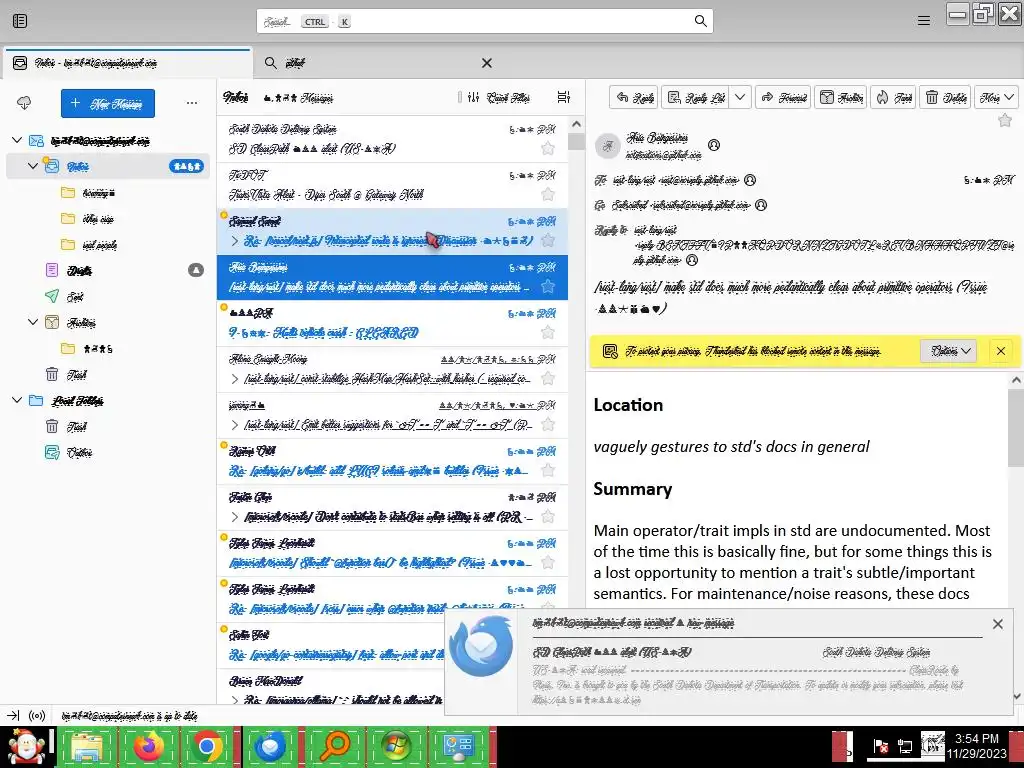Close the search results tab

487,63
